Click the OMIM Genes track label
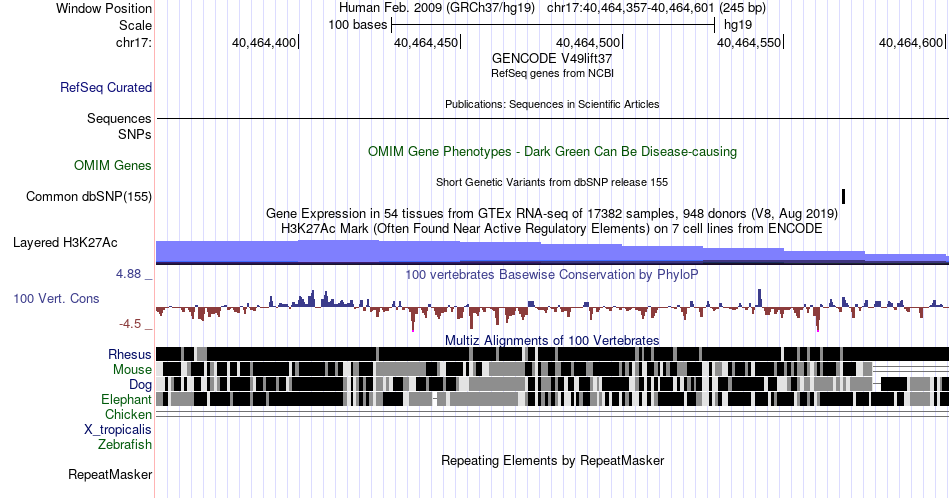The image size is (950, 498). 112,165
